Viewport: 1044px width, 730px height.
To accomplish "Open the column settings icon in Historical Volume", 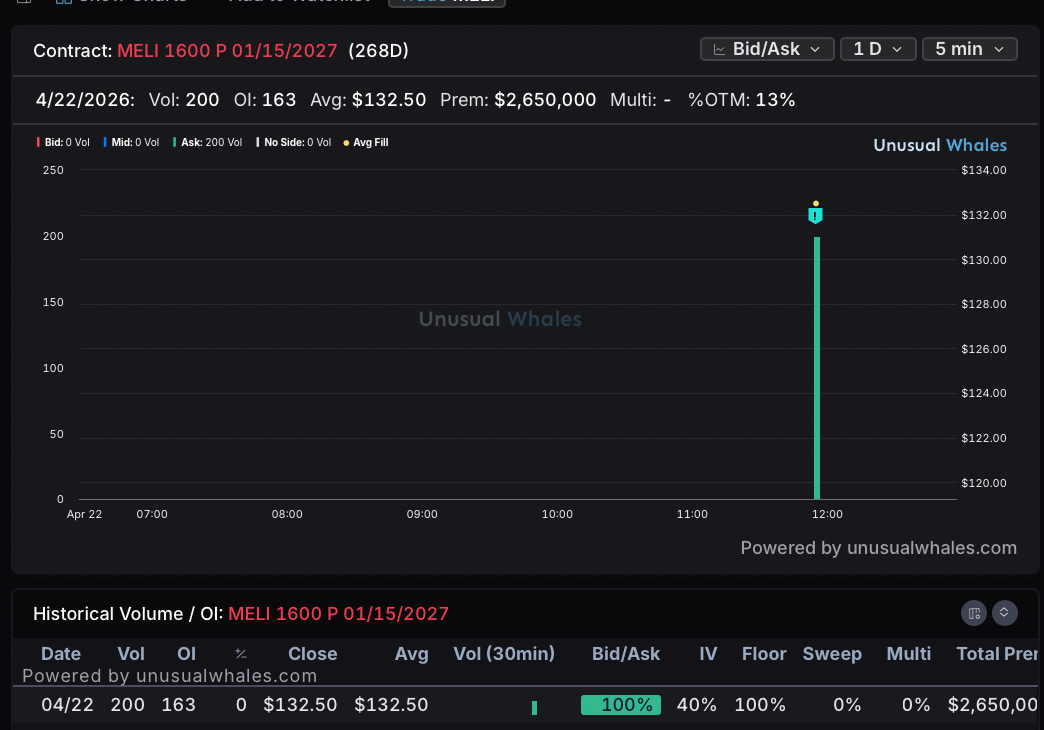I will (x=973, y=613).
